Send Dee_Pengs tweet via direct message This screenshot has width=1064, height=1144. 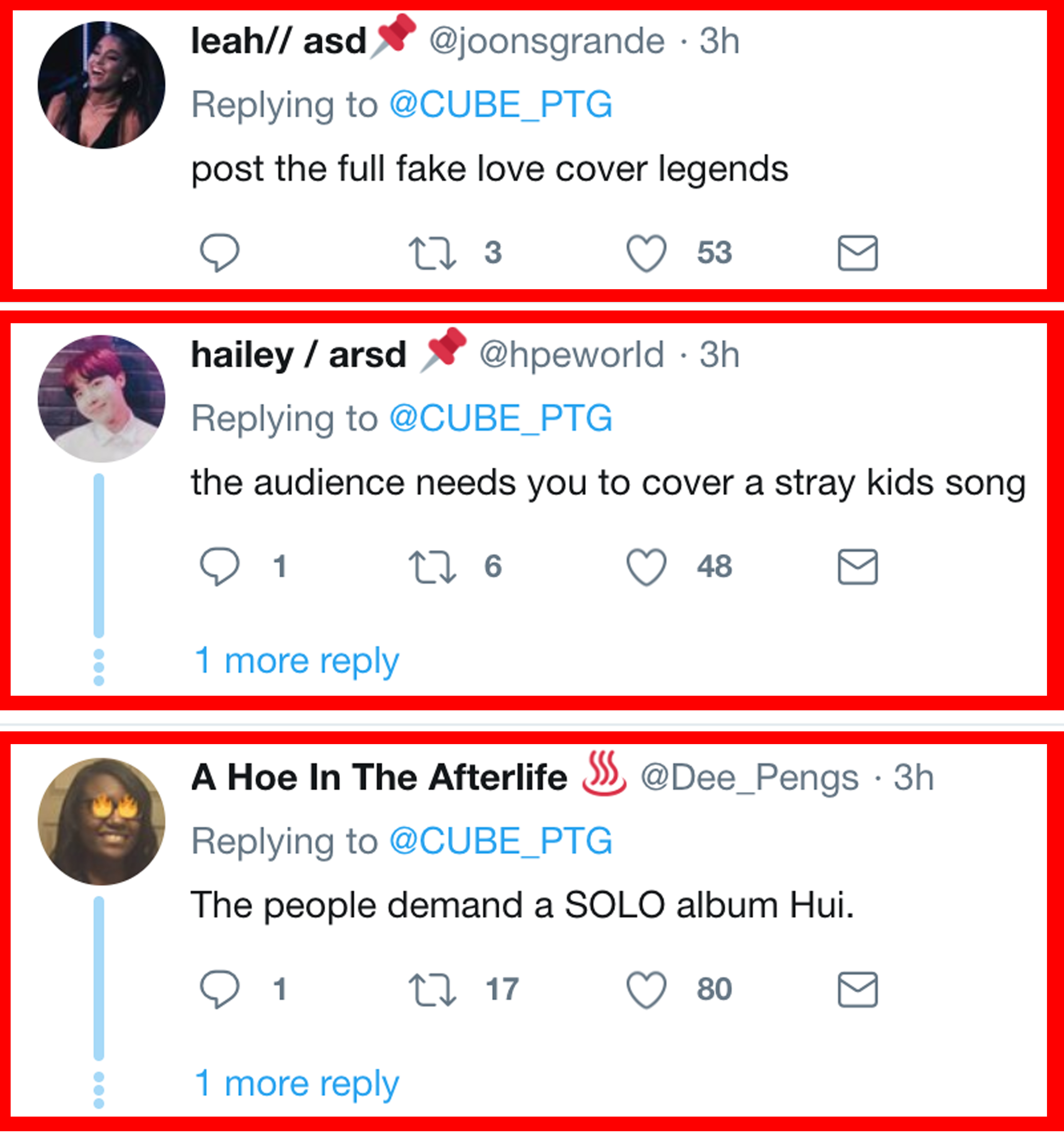tap(857, 990)
